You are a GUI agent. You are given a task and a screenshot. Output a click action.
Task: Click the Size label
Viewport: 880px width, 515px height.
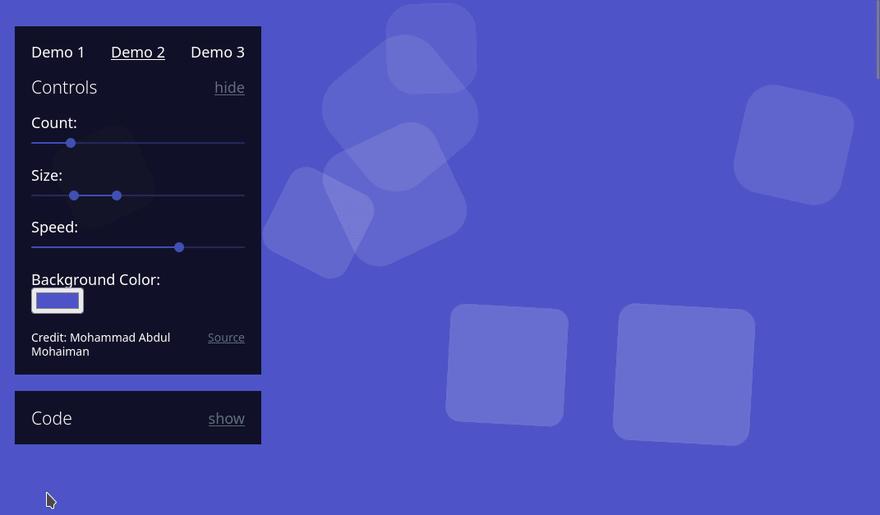point(47,176)
